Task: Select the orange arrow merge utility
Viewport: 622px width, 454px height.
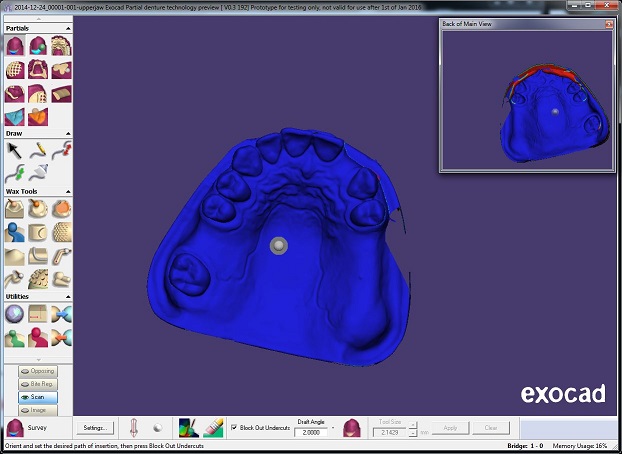Action: [61, 338]
